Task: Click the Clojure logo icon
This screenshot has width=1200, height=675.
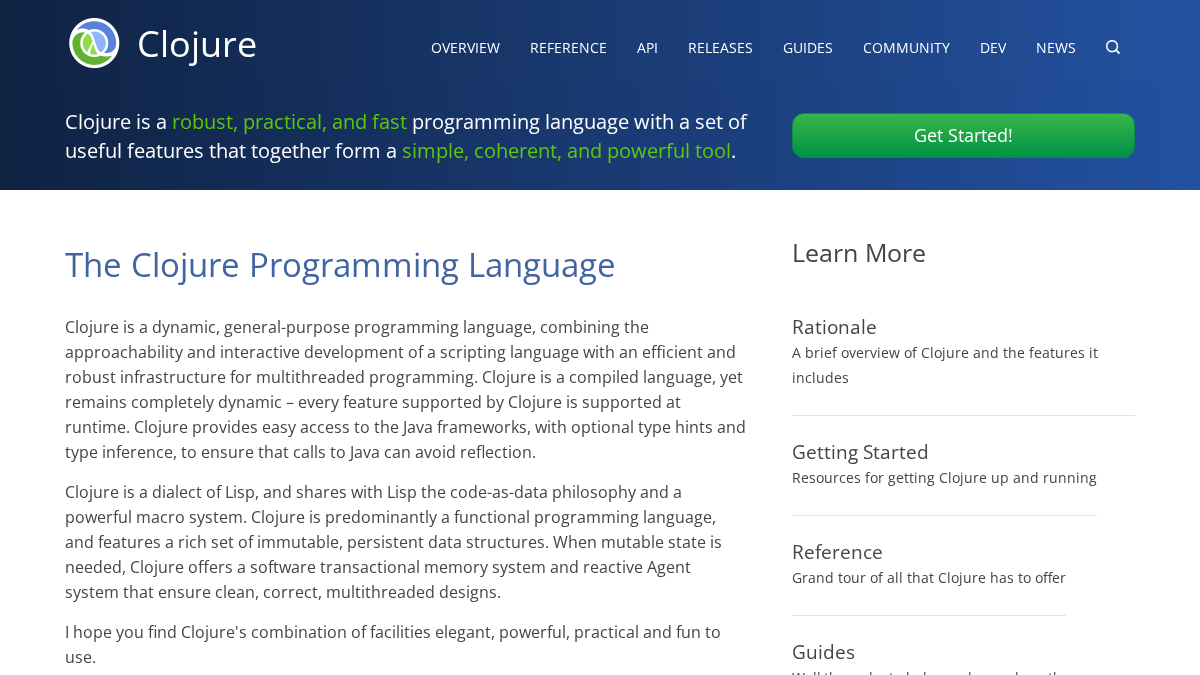Action: click(94, 43)
